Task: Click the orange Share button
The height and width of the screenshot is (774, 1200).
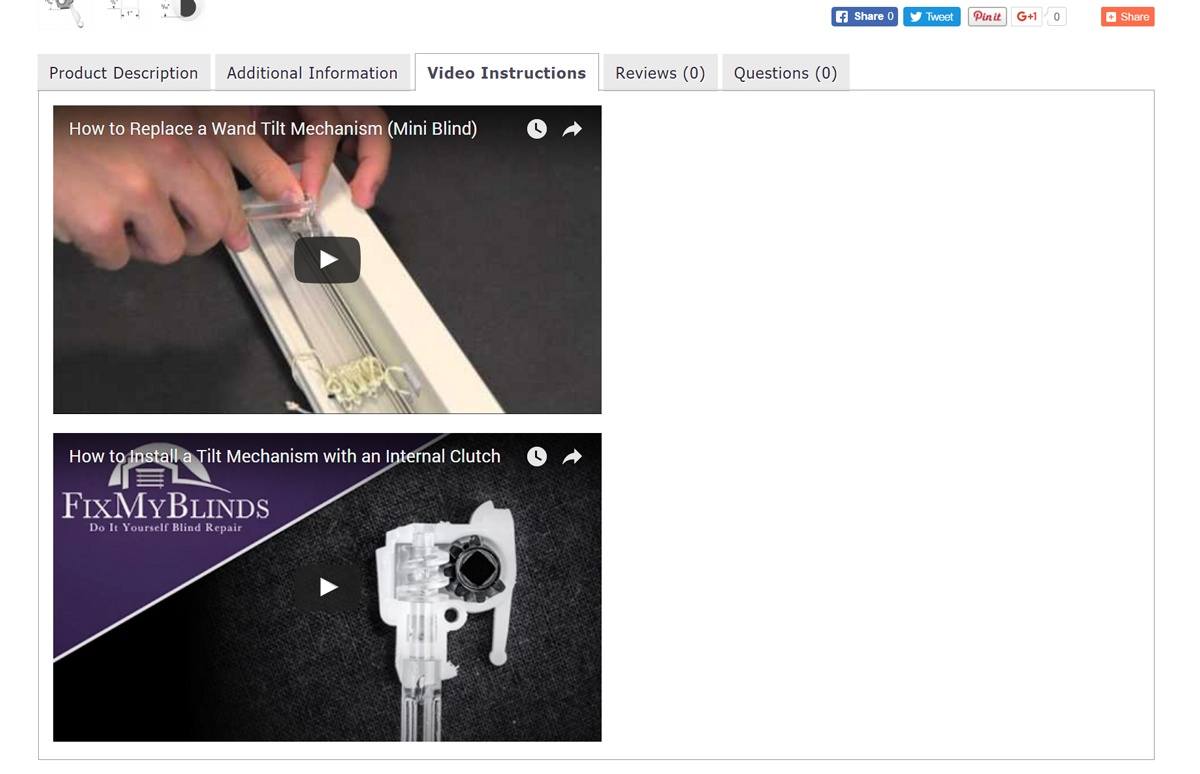Action: [1127, 16]
